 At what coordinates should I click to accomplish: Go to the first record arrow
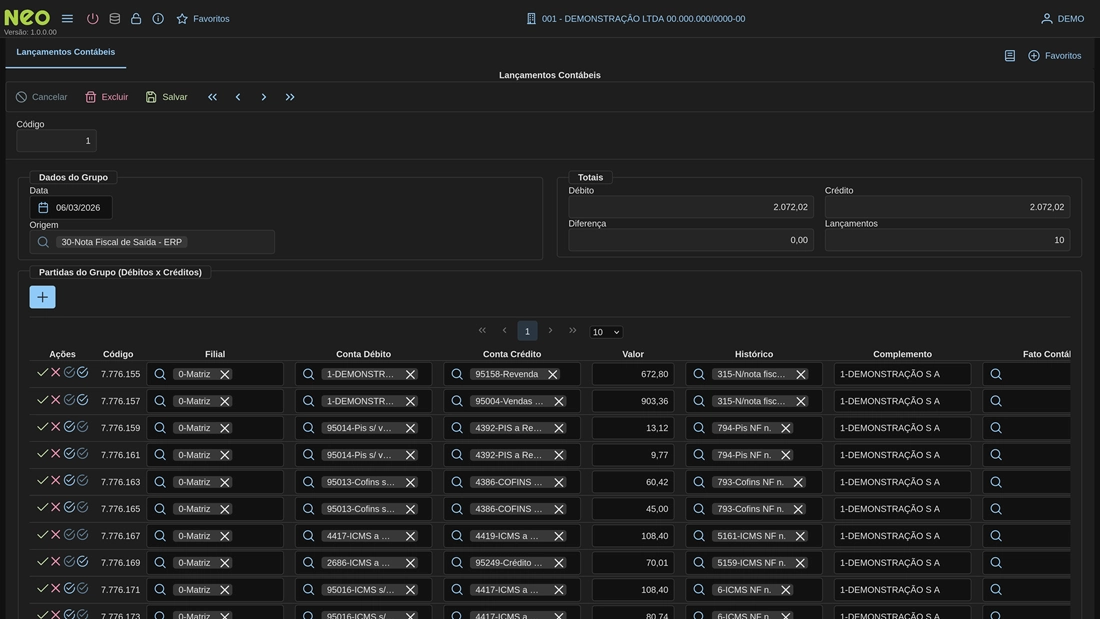click(x=212, y=97)
